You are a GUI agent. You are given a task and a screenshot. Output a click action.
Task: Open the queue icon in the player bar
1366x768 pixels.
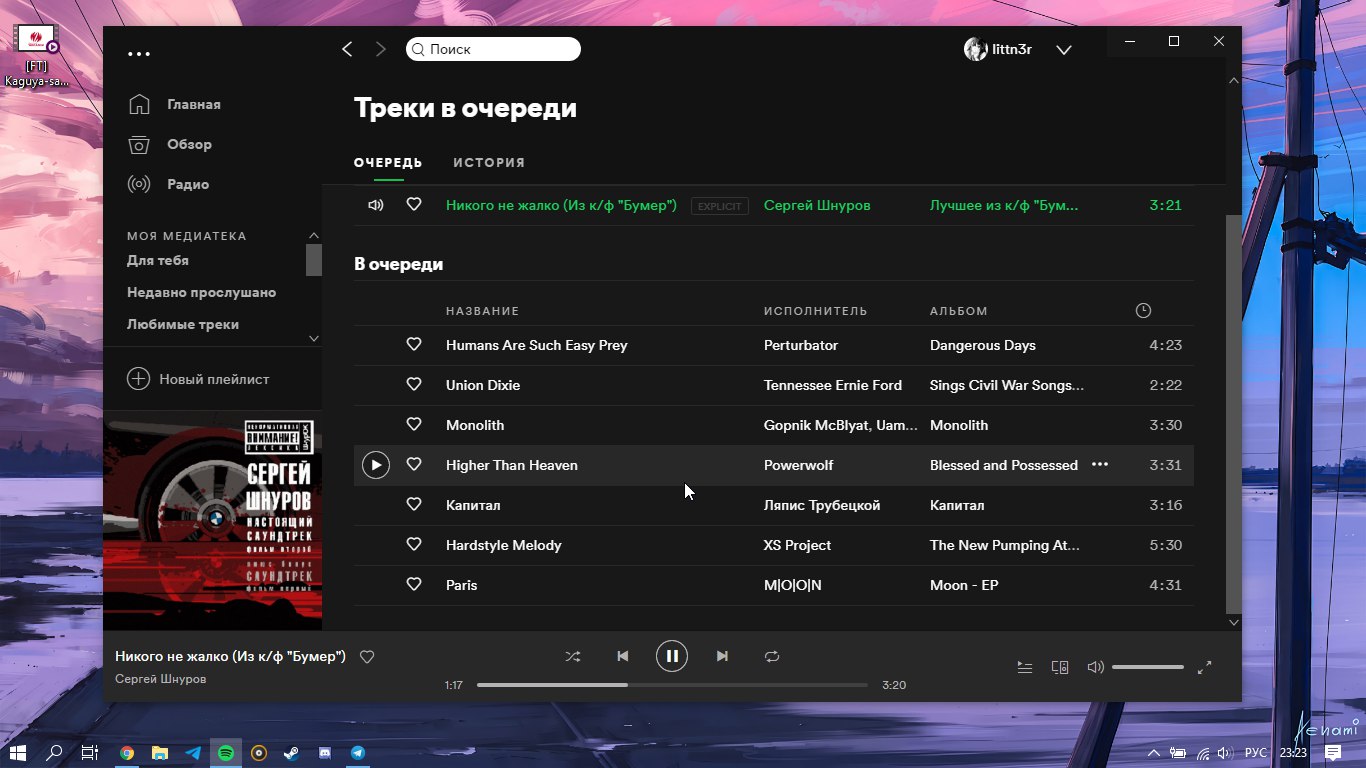tap(1025, 667)
